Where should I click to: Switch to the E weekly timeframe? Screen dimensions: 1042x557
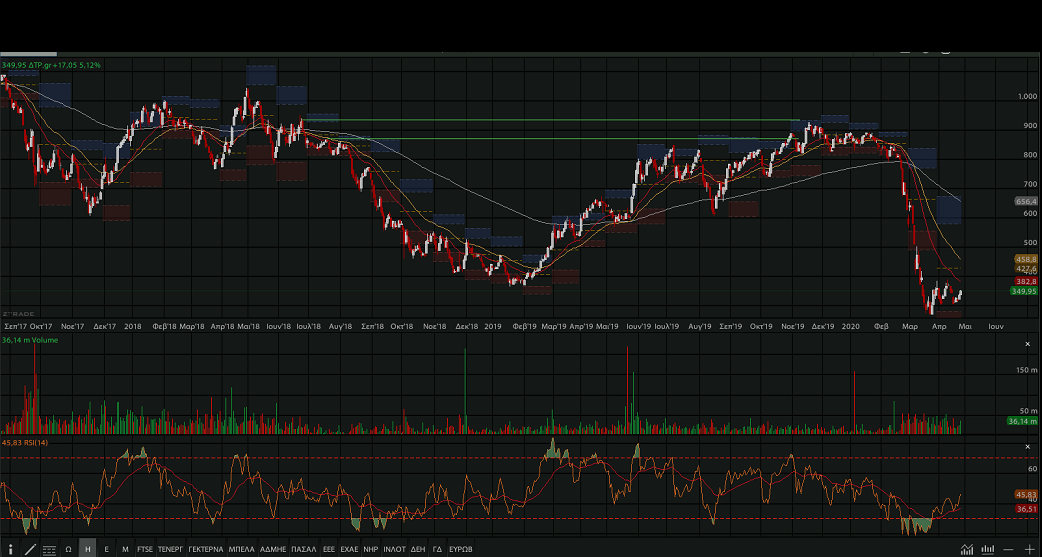(106, 549)
